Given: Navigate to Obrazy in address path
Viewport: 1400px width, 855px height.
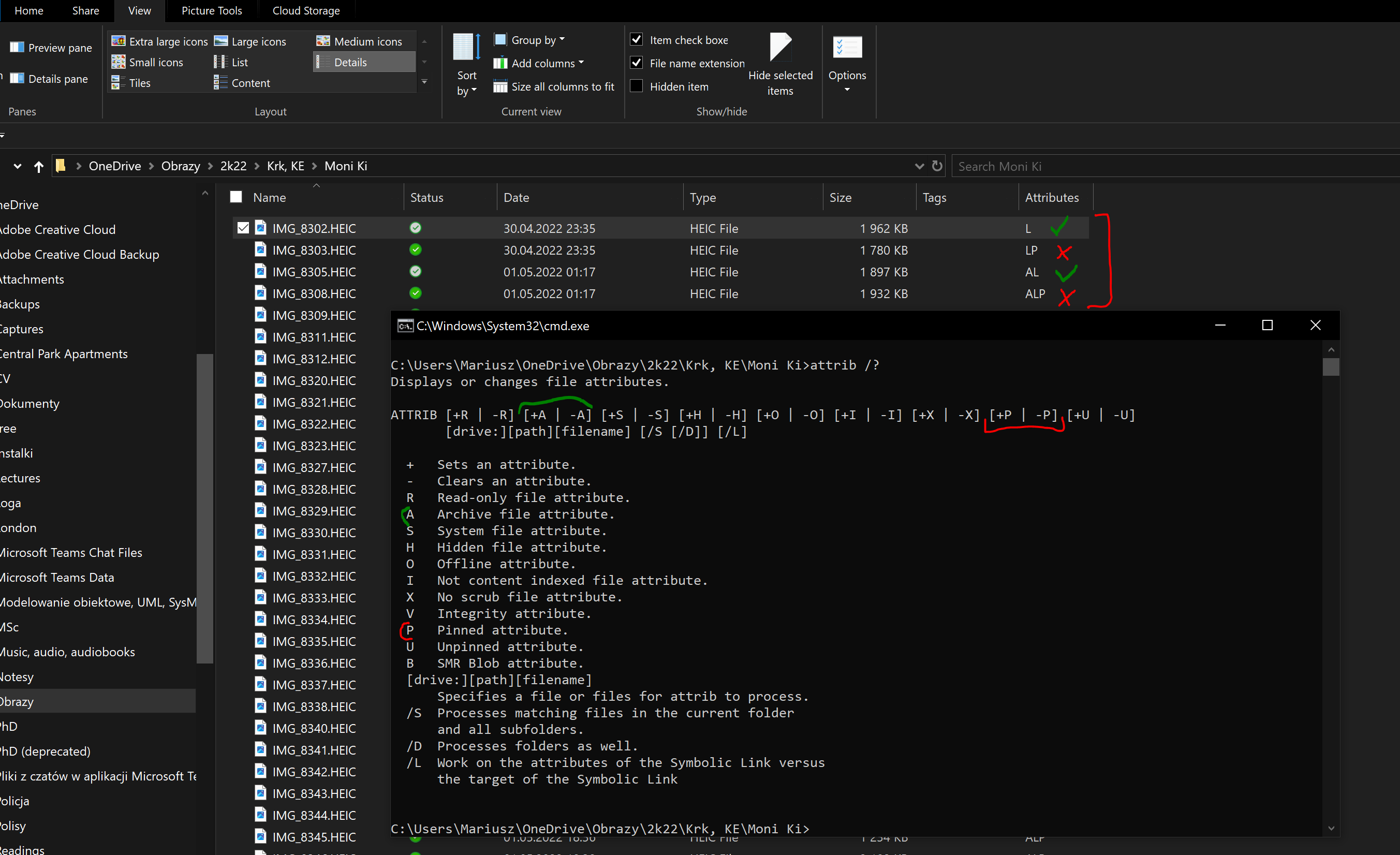Looking at the screenshot, I should click(180, 166).
